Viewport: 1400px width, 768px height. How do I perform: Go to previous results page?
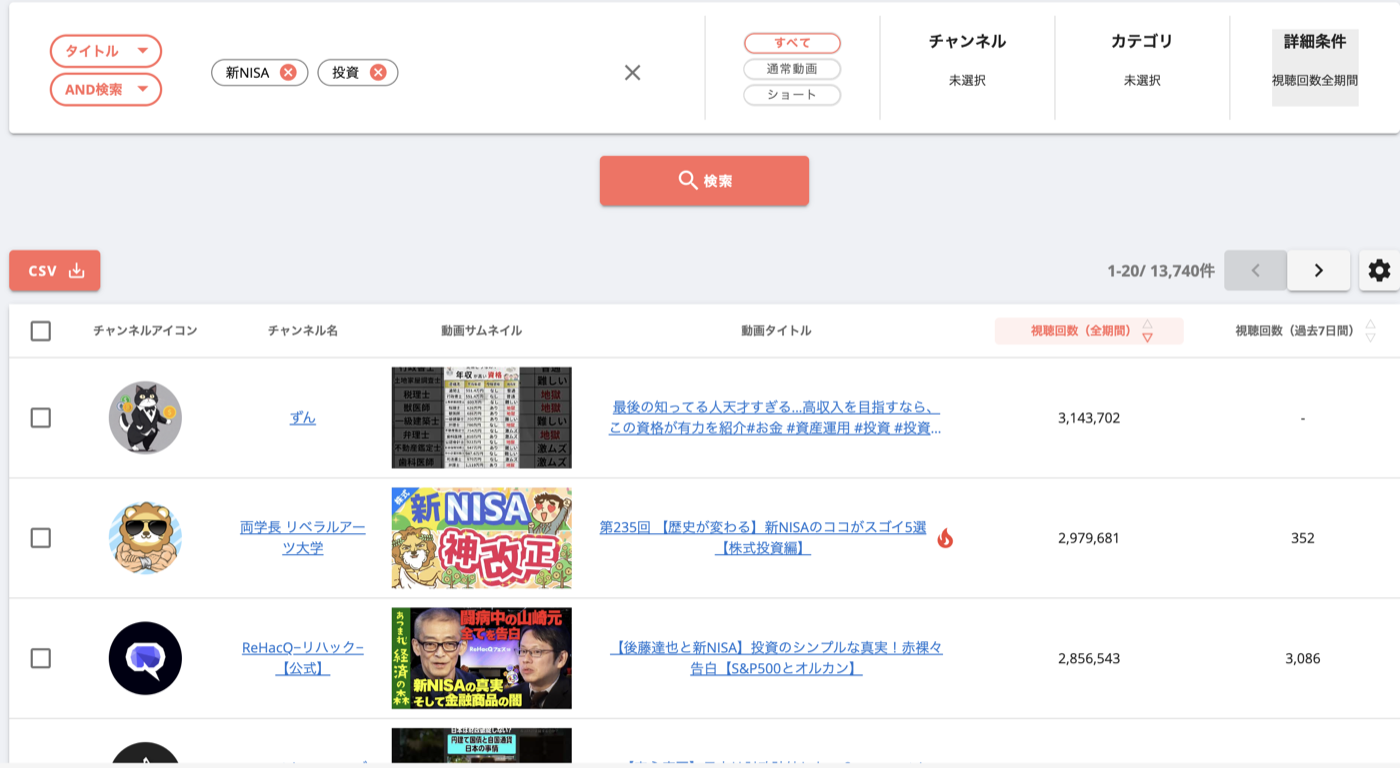click(1255, 270)
